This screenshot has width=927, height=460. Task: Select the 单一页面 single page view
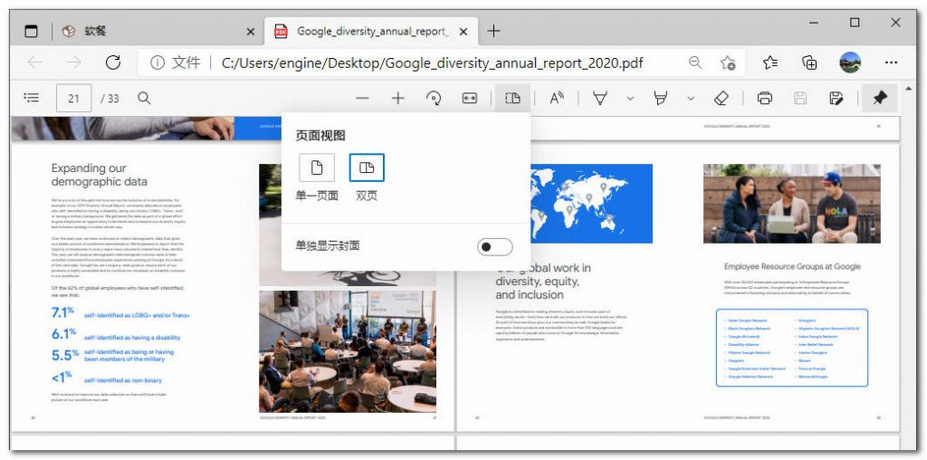tap(317, 168)
